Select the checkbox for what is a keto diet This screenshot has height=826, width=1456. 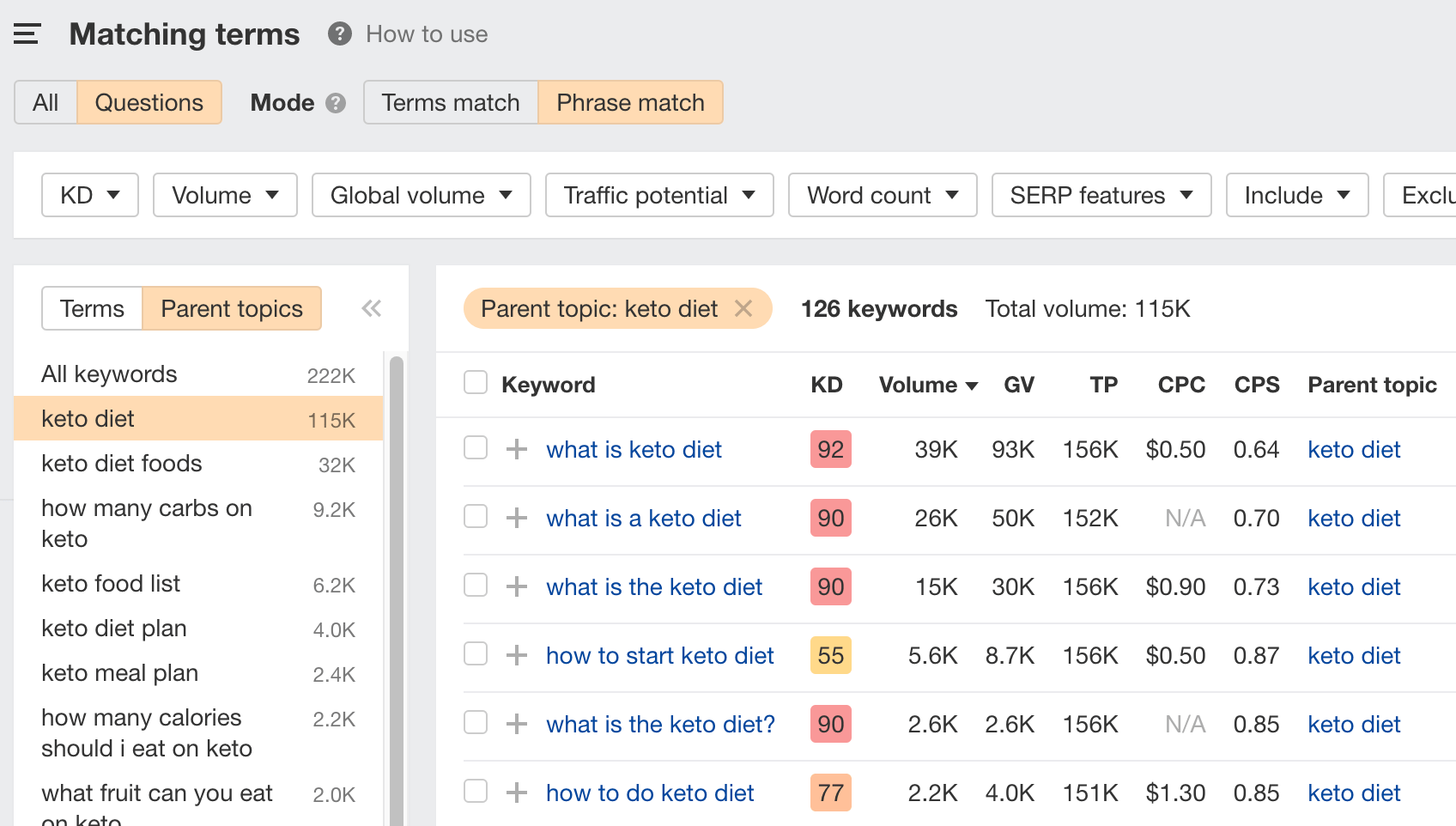[x=475, y=517]
